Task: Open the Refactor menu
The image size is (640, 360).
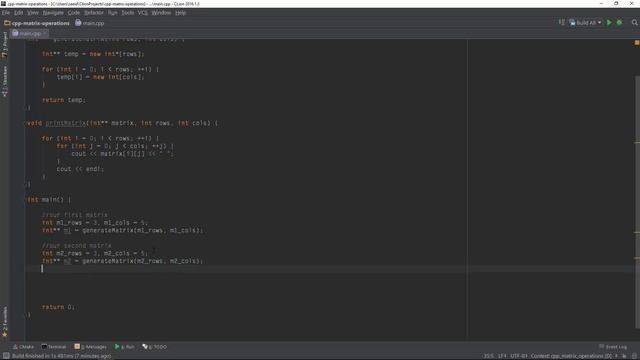Action: [x=94, y=13]
